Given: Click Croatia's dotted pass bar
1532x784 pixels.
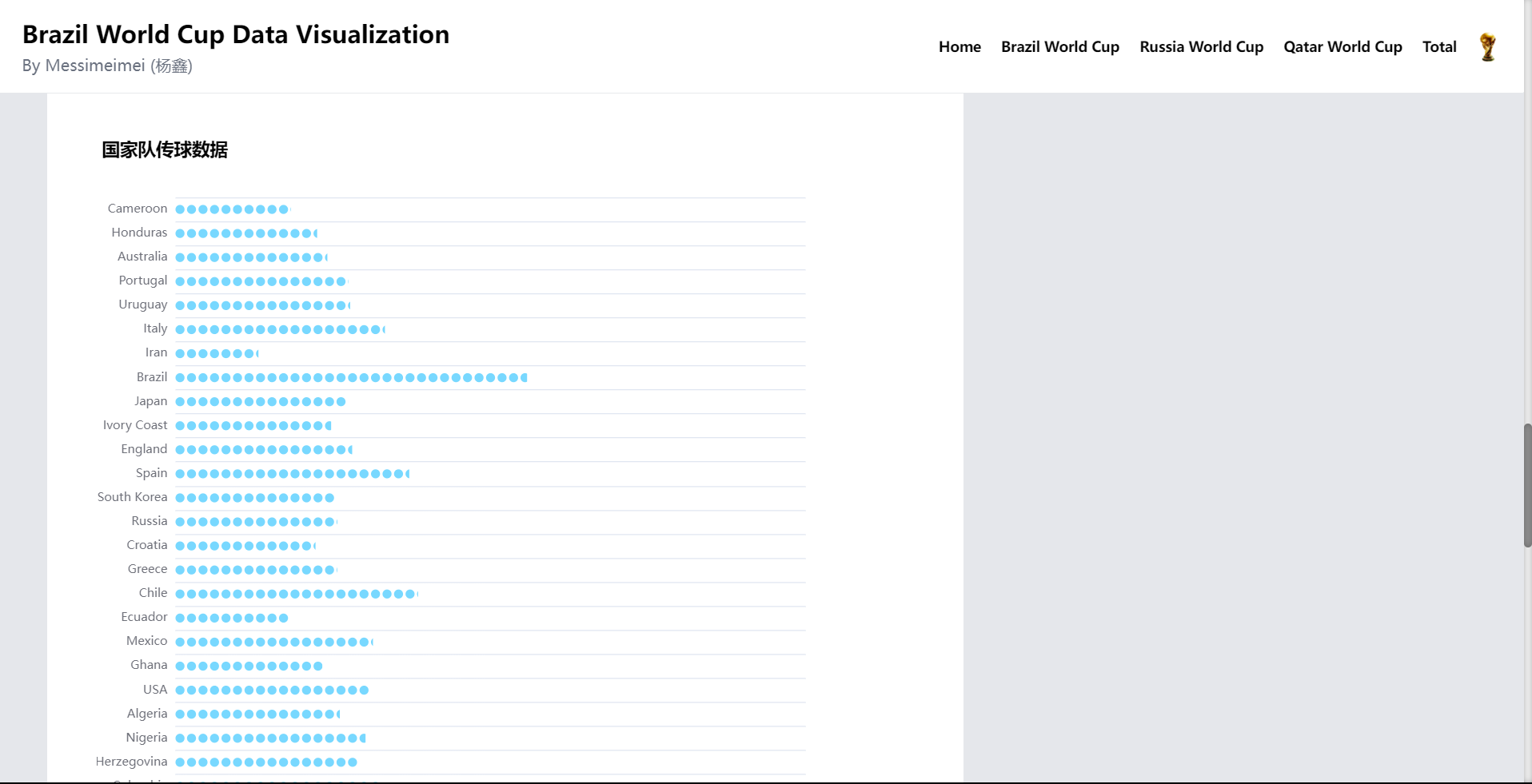Looking at the screenshot, I should click(245, 546).
